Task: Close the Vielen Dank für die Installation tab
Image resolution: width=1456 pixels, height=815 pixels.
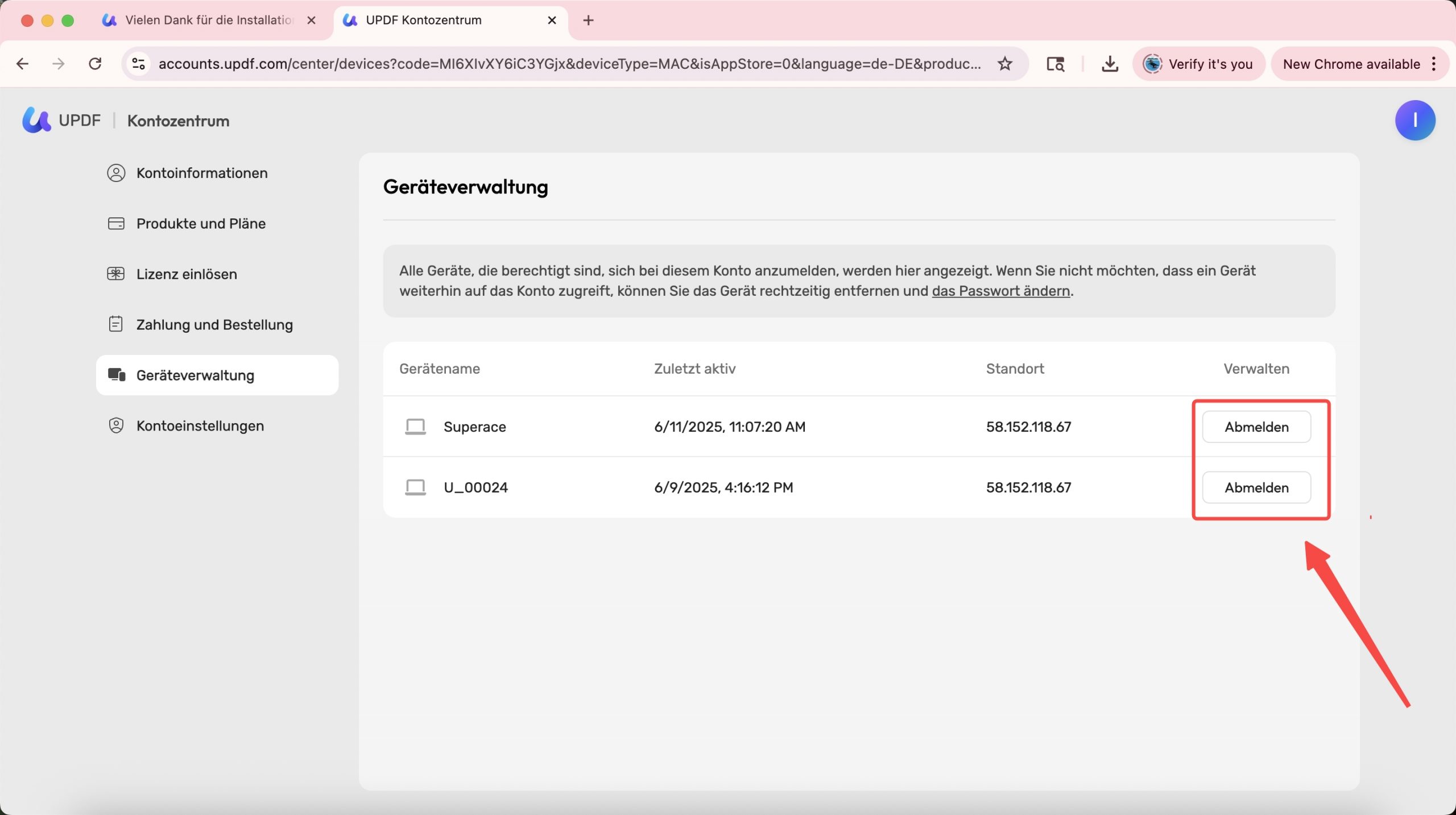Action: [x=311, y=20]
